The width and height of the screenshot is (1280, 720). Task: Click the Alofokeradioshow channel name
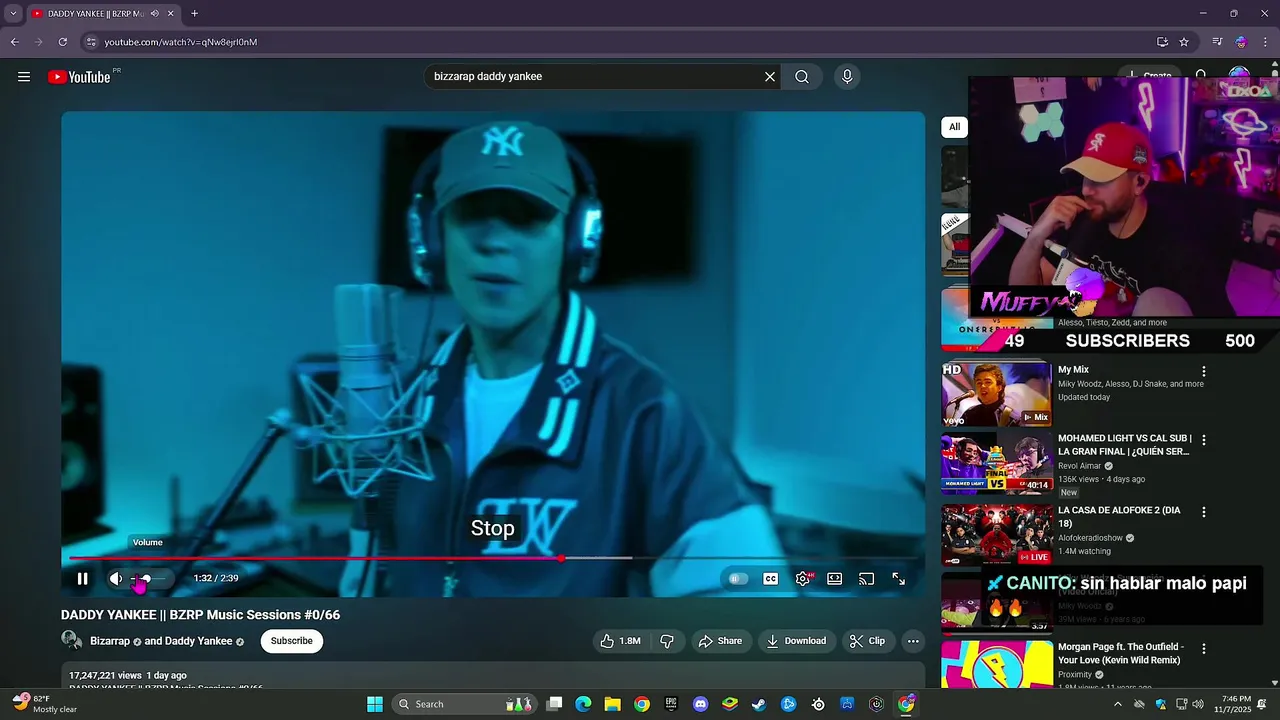coord(1090,538)
